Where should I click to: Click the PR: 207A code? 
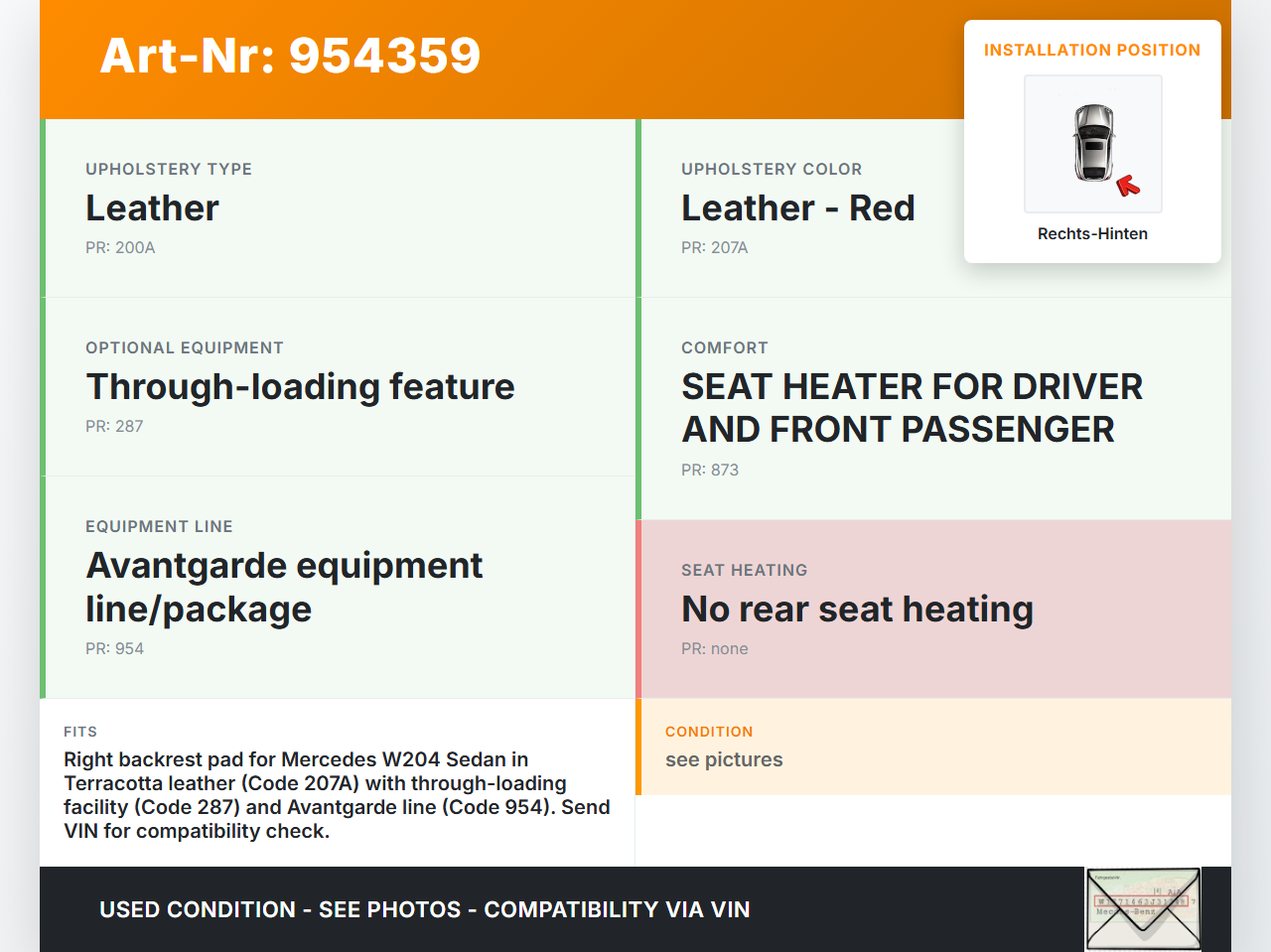point(714,247)
